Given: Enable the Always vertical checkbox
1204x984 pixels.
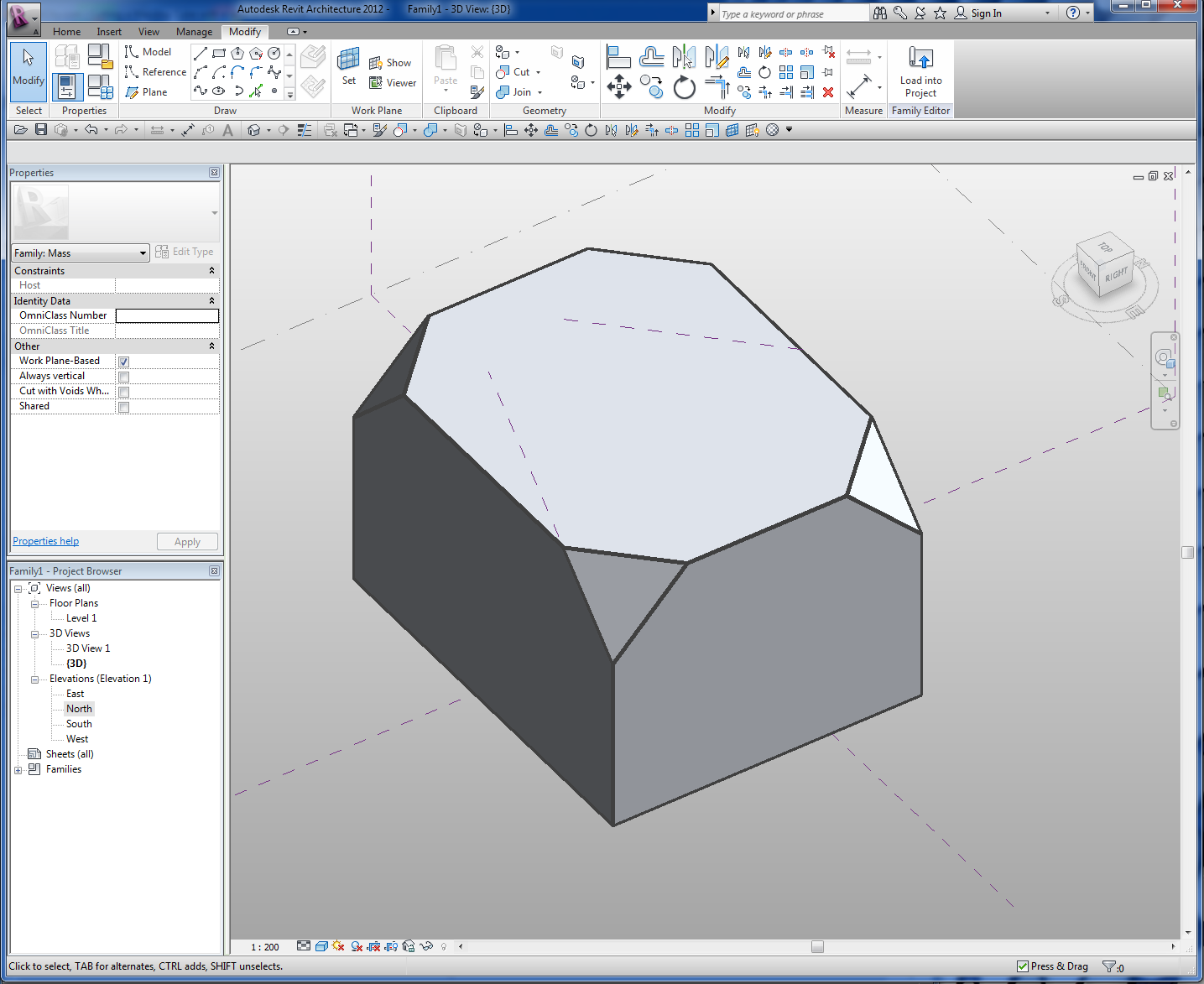Looking at the screenshot, I should (x=123, y=377).
